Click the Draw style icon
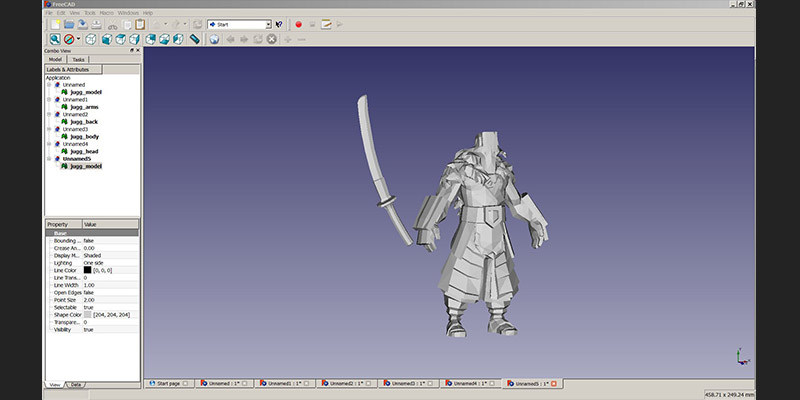Image resolution: width=800 pixels, height=400 pixels. (x=70, y=39)
